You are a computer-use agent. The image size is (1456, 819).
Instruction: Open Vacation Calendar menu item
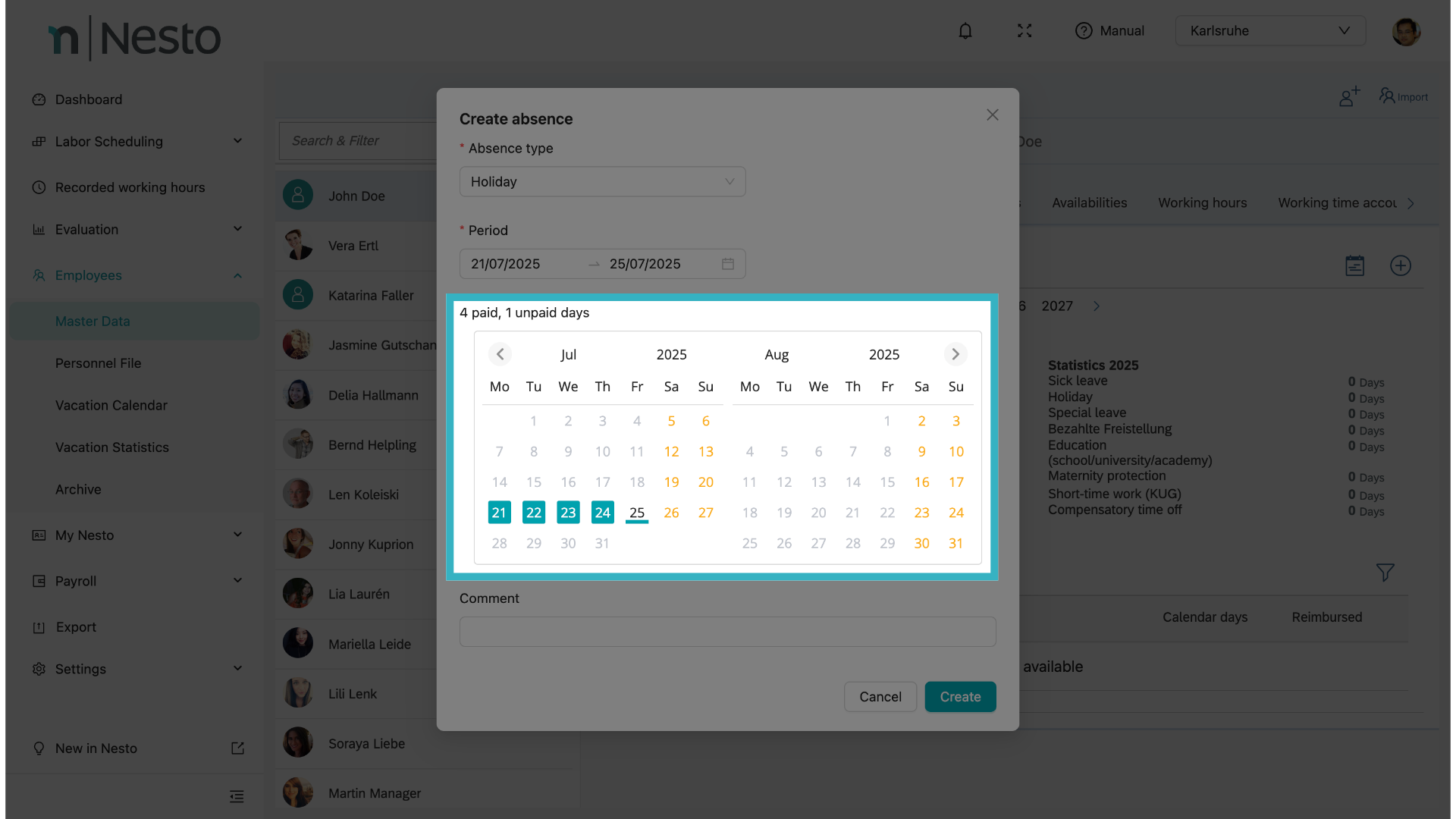click(111, 405)
